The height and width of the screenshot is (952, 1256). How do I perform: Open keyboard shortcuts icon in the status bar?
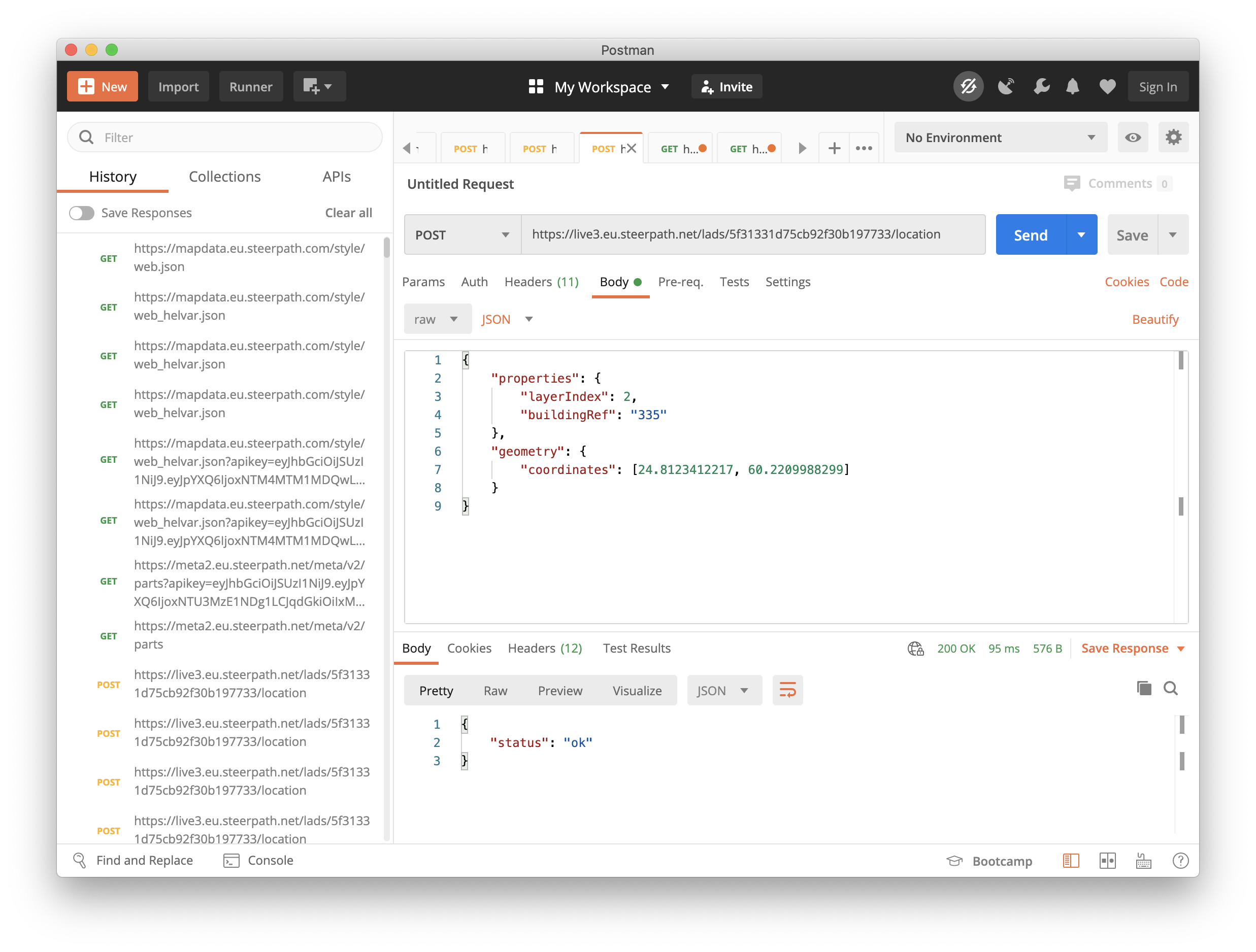tap(1144, 861)
